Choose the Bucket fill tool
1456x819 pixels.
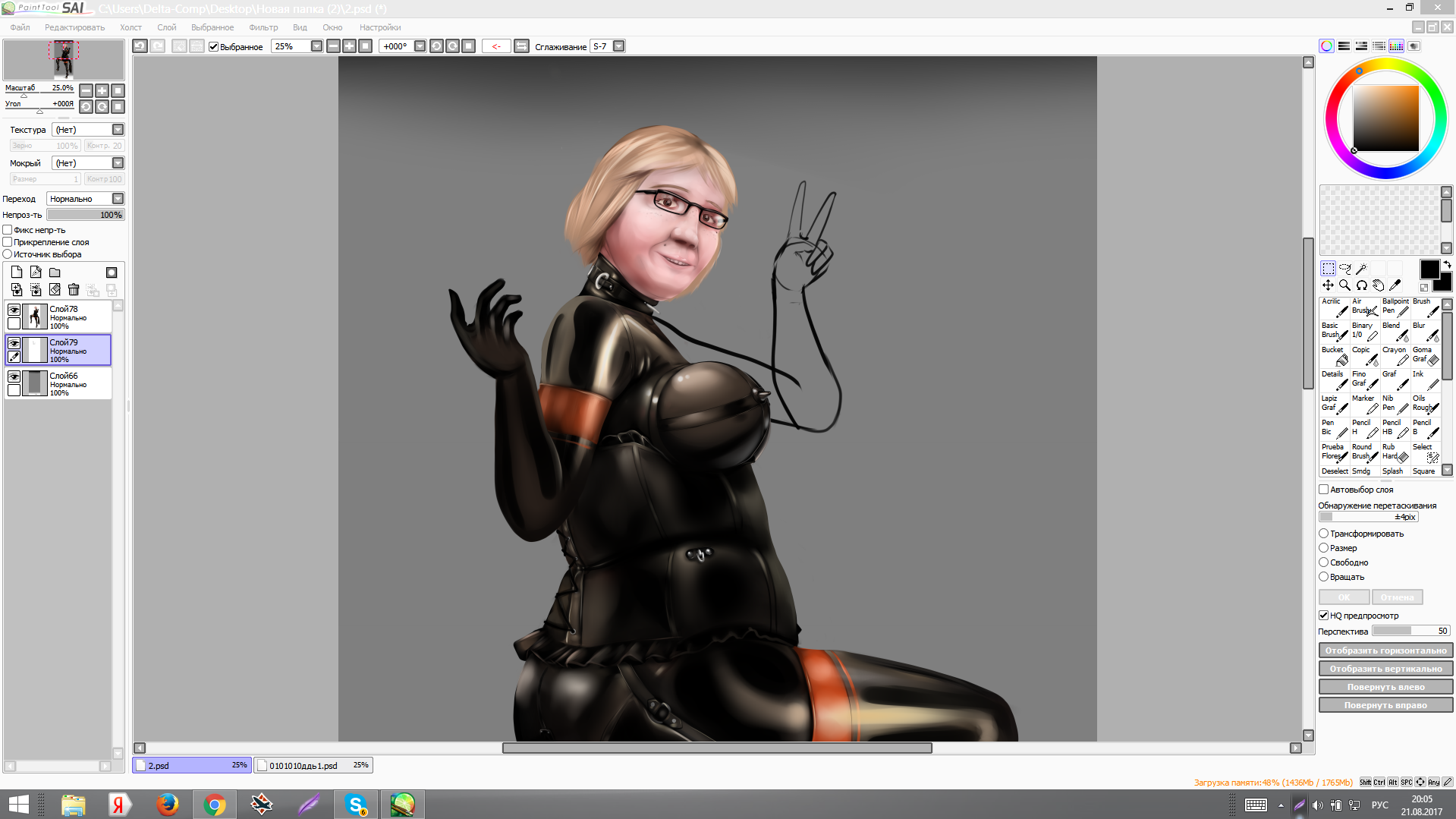(x=1335, y=355)
